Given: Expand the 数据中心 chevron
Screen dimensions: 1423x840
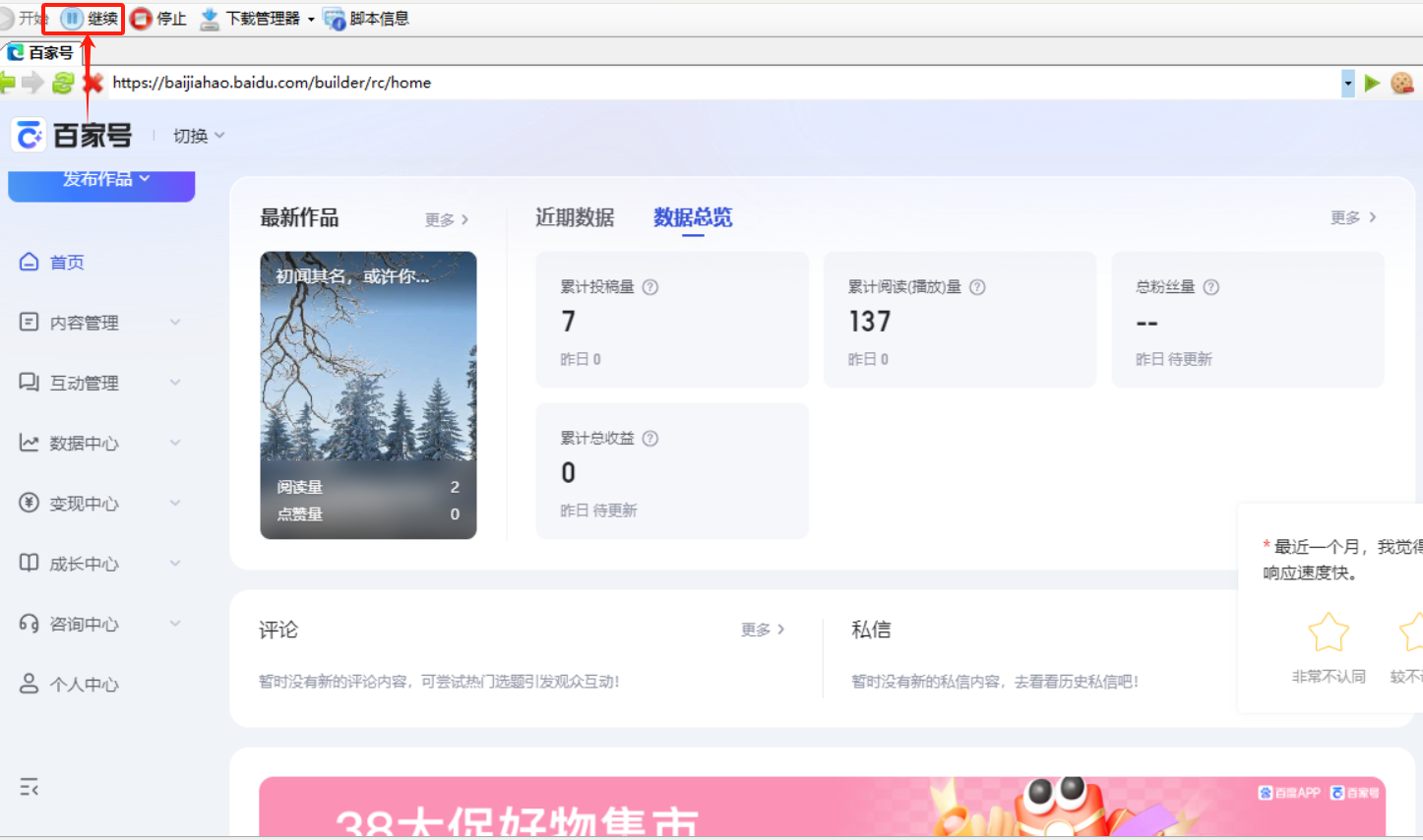Looking at the screenshot, I should coord(175,443).
